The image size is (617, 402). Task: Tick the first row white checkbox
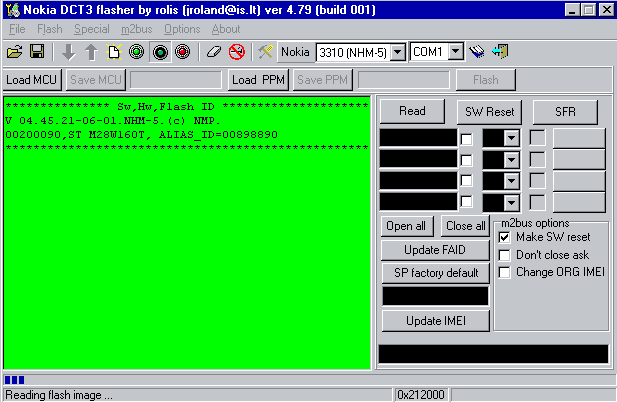point(467,139)
